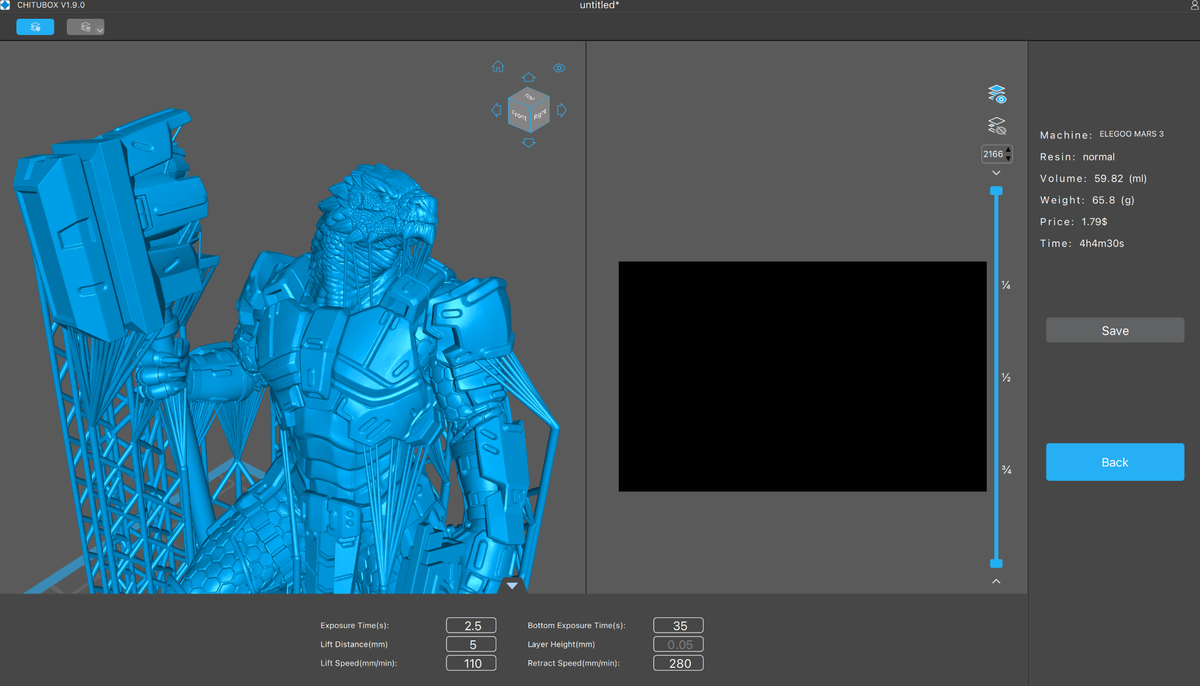Click the down chevron above layer slider
Viewport: 1200px width, 686px height.
pyautogui.click(x=996, y=173)
